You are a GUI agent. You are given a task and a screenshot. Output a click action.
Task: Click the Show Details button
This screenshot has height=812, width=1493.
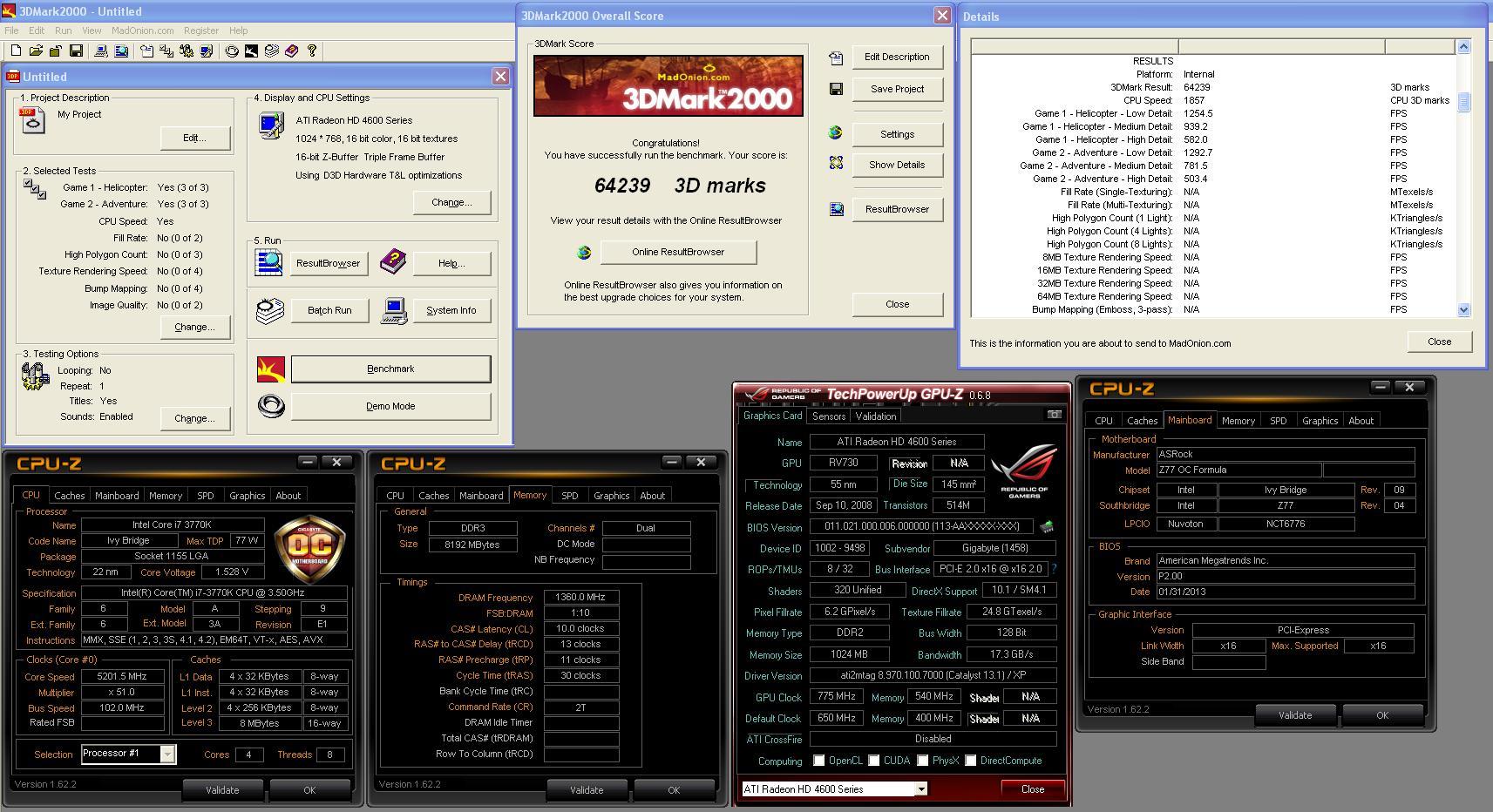[x=897, y=165]
